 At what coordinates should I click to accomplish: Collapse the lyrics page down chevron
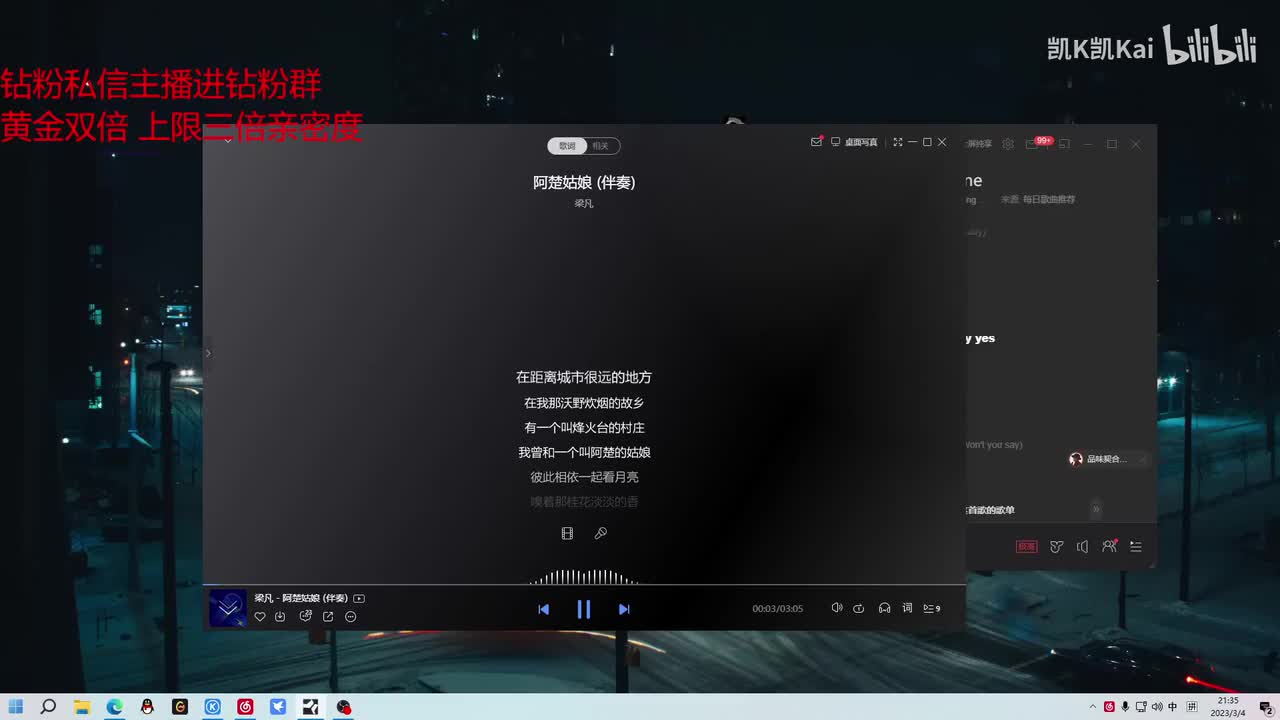point(228,141)
